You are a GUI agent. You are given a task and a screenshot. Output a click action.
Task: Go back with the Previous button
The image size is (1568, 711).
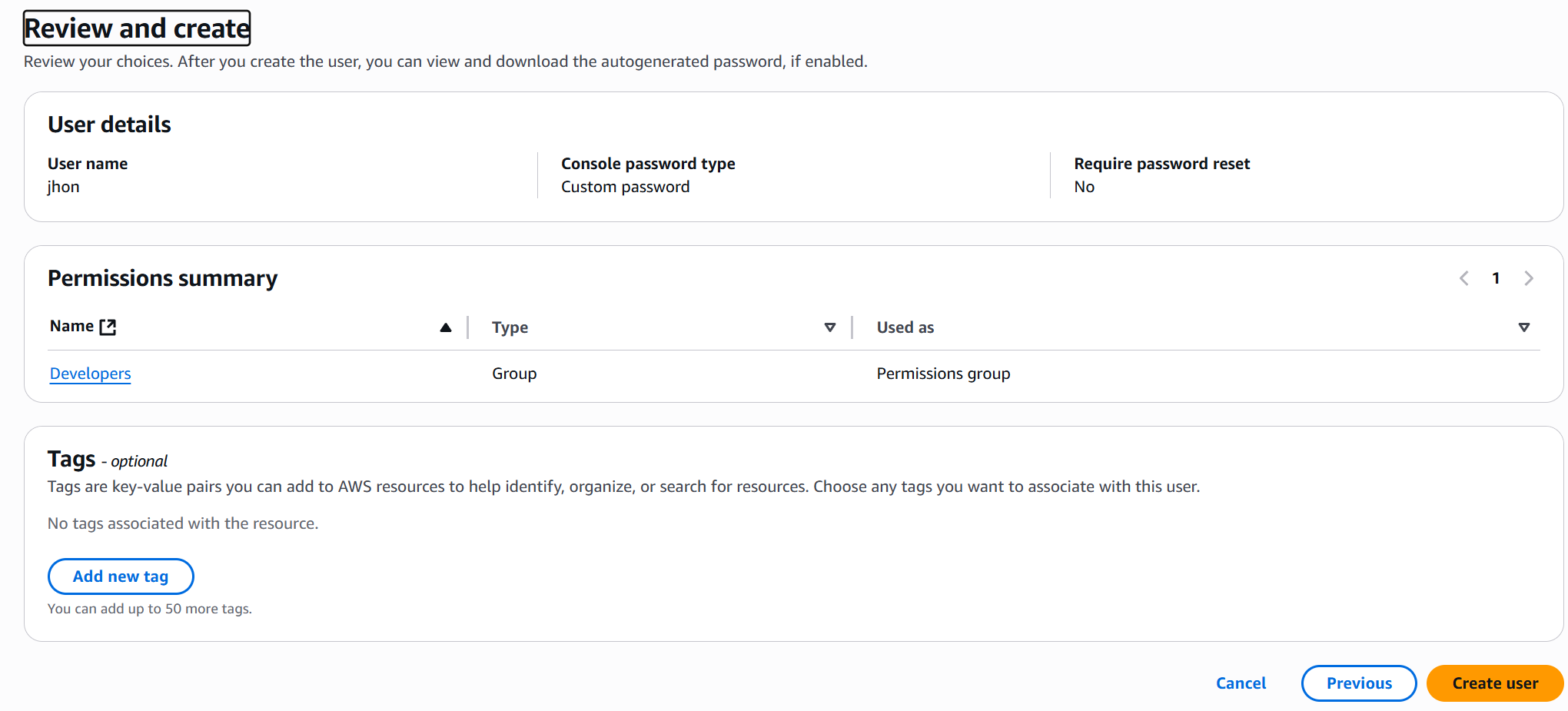[x=1358, y=683]
